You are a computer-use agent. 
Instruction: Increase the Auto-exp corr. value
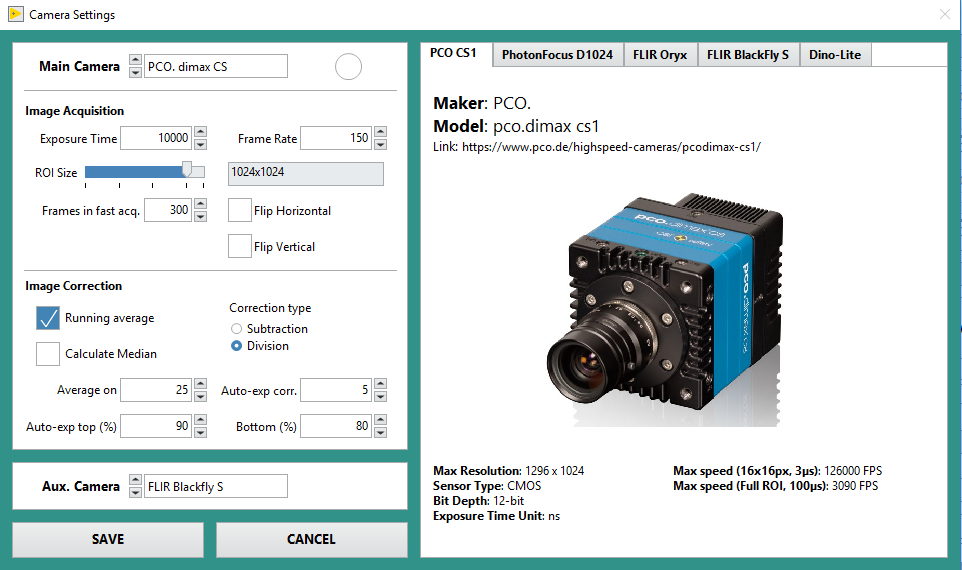[380, 384]
